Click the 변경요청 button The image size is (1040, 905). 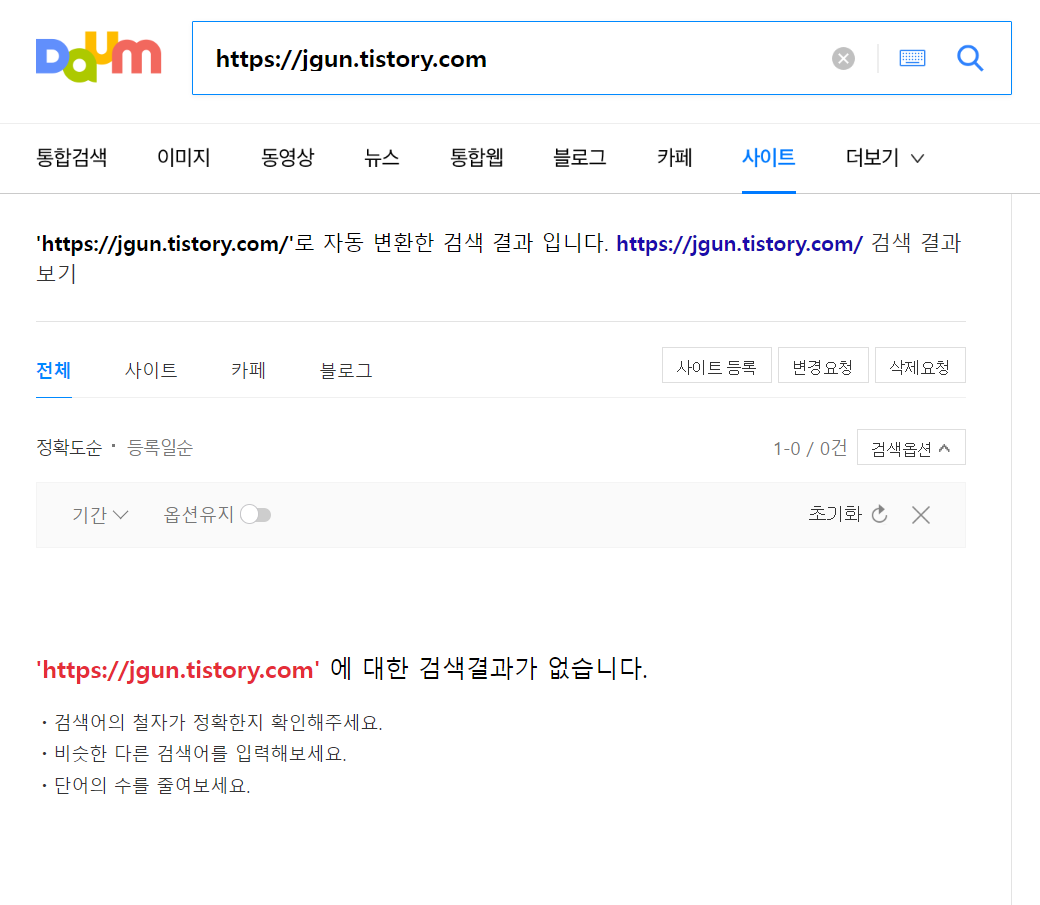pos(822,366)
